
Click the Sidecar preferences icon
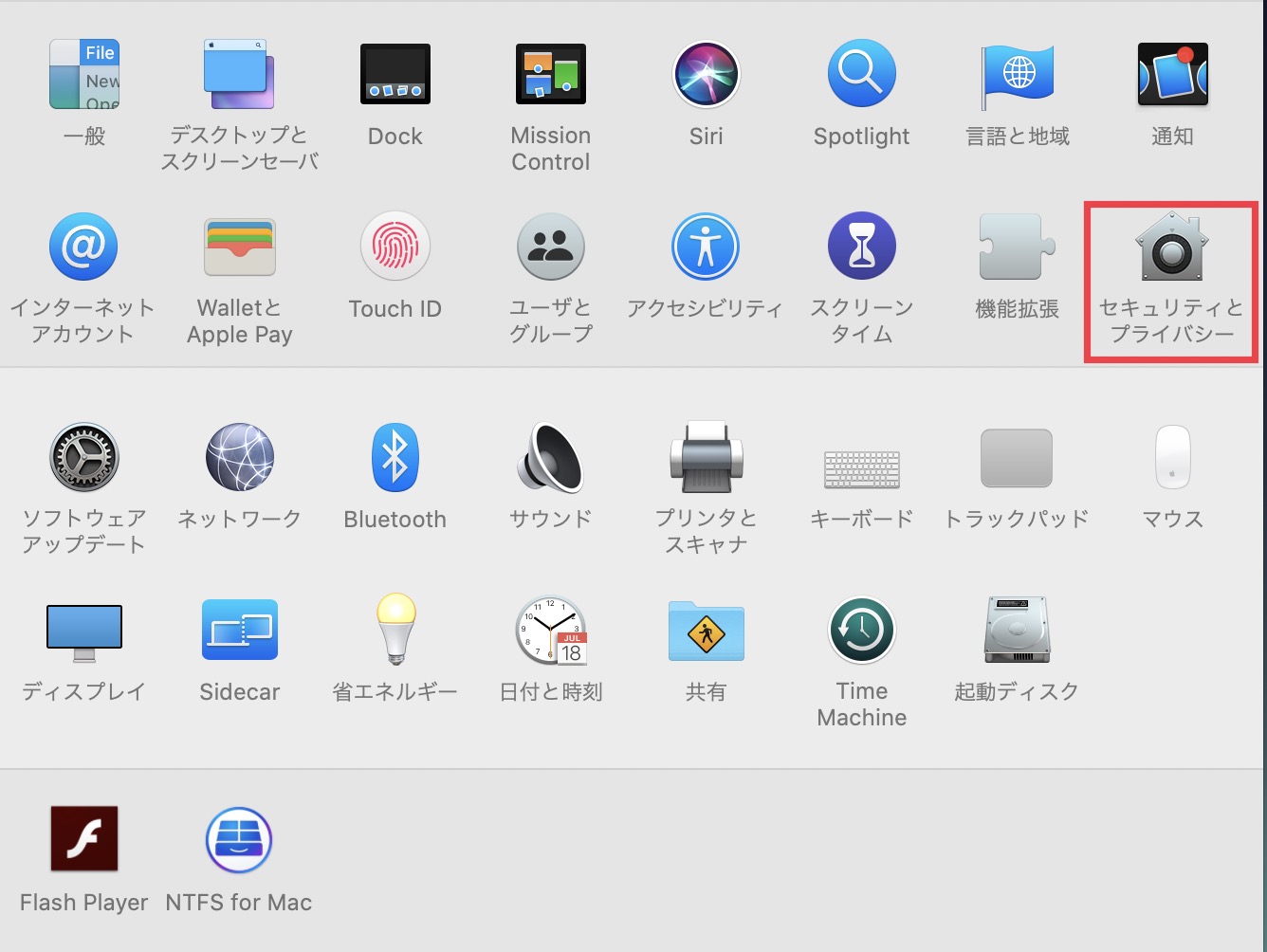pos(240,631)
